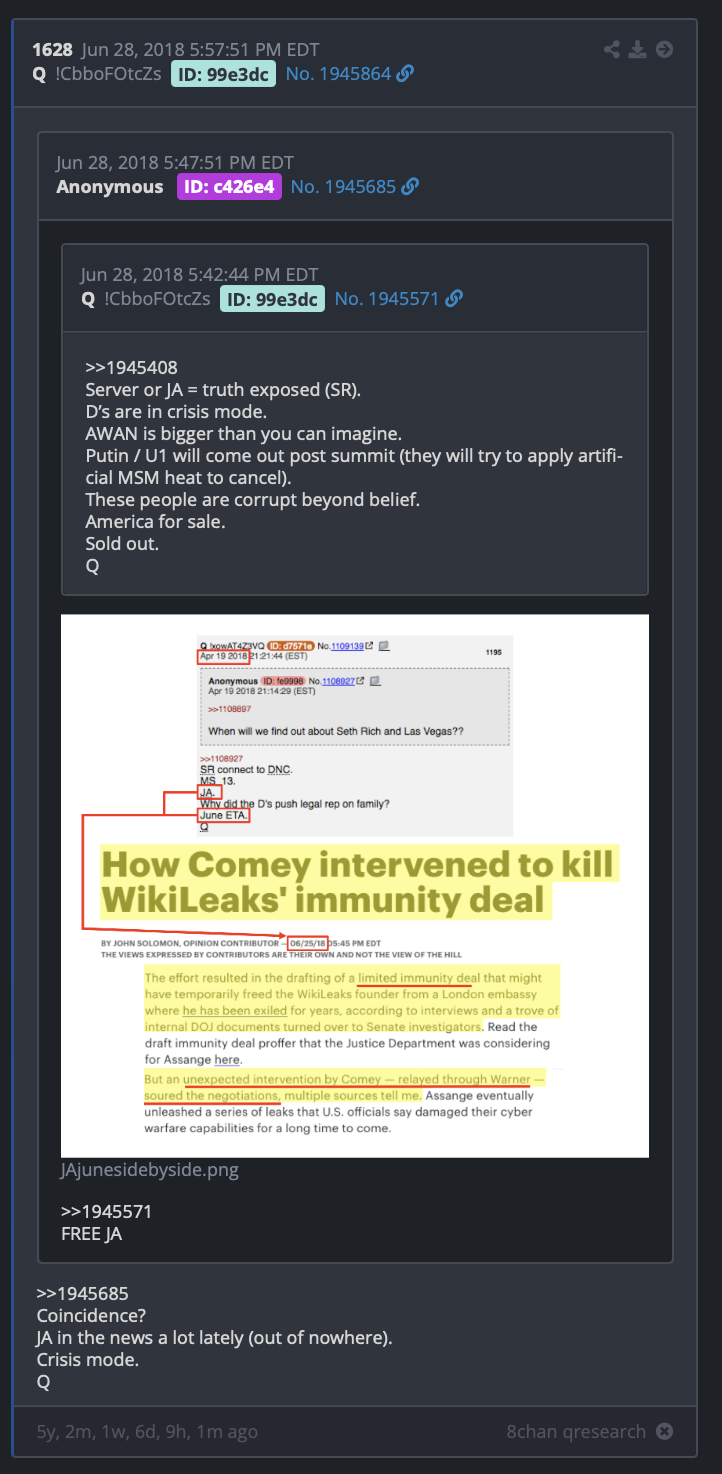Follow the >>1945571 reply reference
This screenshot has width=722, height=1474.
click(x=106, y=1212)
